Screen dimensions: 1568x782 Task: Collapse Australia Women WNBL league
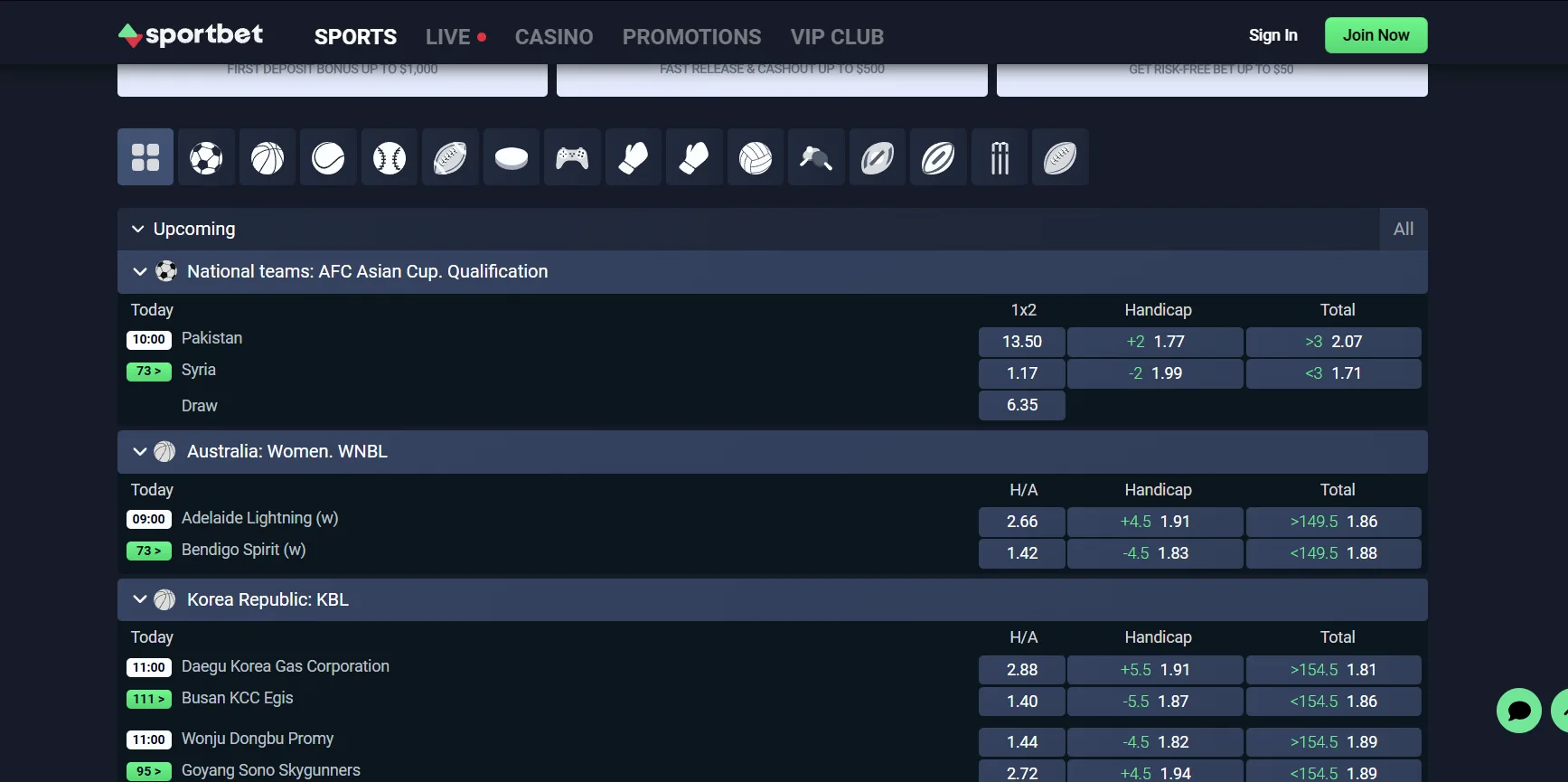[140, 451]
